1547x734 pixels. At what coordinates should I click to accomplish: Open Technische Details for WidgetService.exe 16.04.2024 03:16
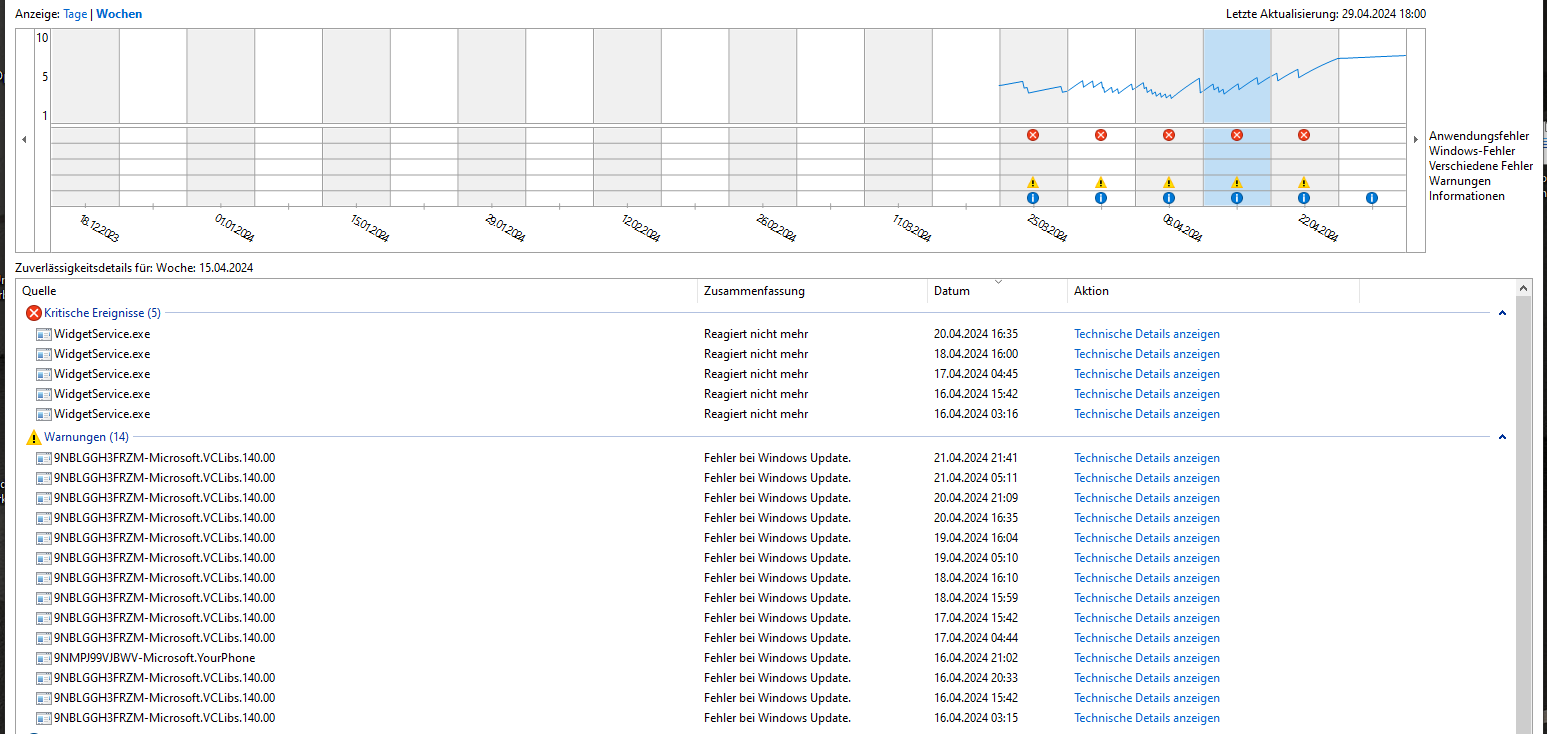pyautogui.click(x=1147, y=414)
